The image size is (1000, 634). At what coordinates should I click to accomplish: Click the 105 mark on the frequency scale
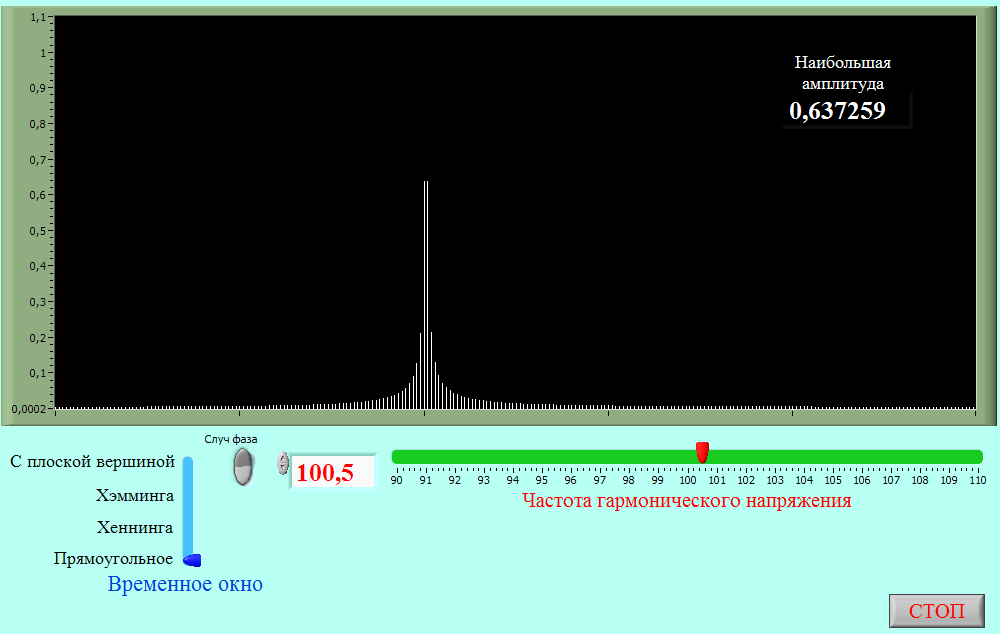point(833,480)
